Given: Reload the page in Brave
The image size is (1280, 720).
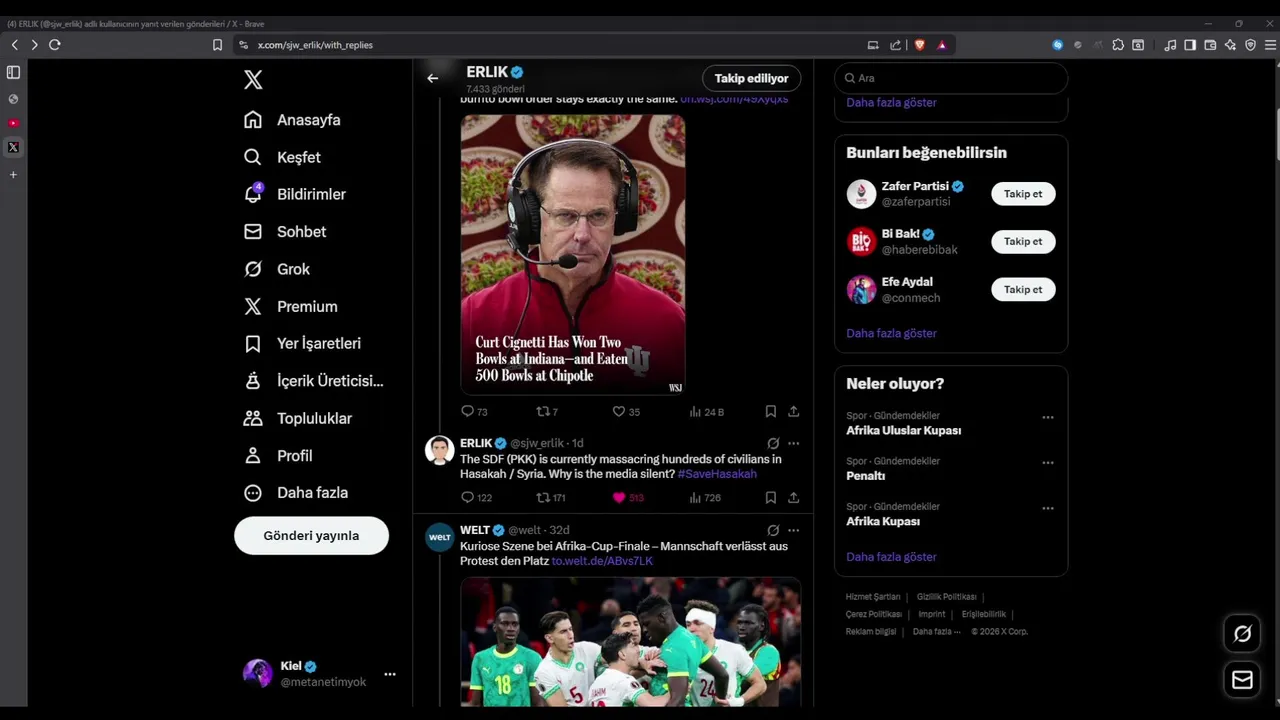Looking at the screenshot, I should tap(54, 45).
